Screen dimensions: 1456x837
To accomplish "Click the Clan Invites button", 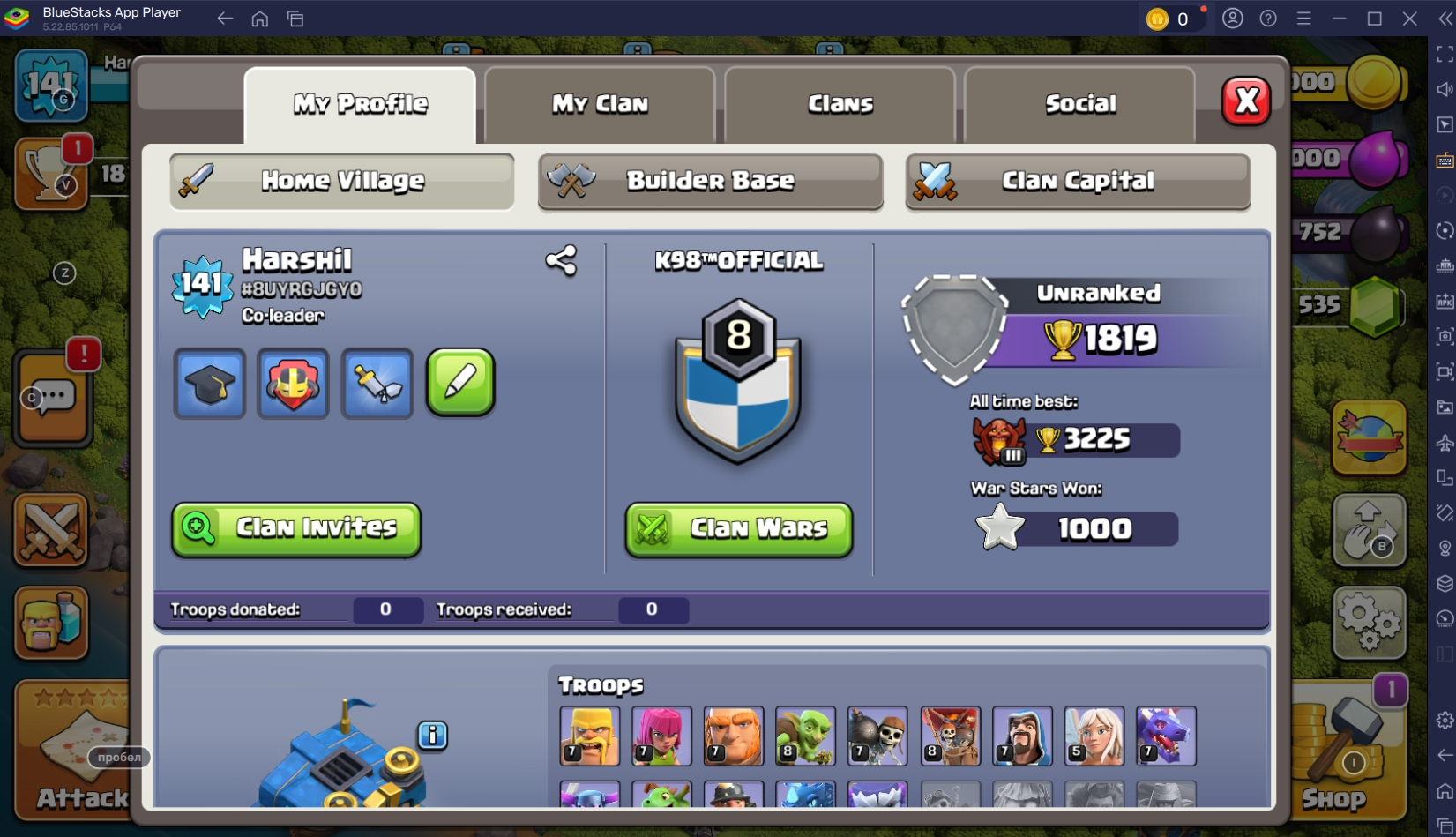I will pyautogui.click(x=296, y=529).
